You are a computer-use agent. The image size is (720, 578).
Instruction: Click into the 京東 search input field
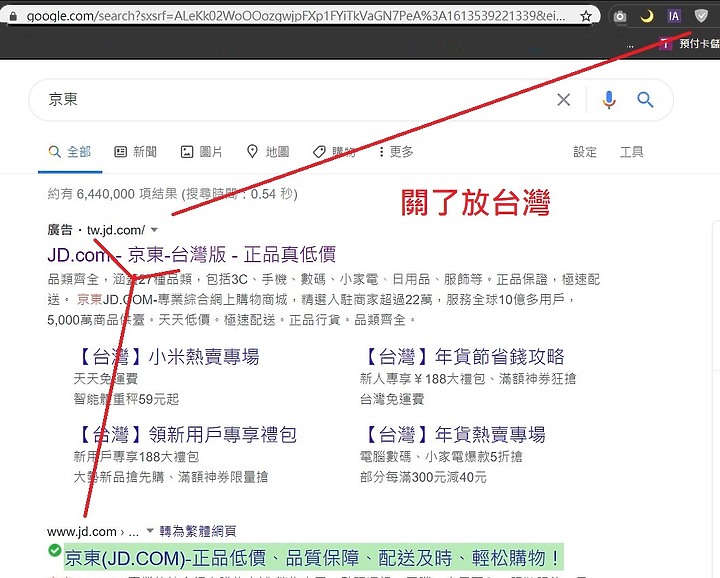294,100
